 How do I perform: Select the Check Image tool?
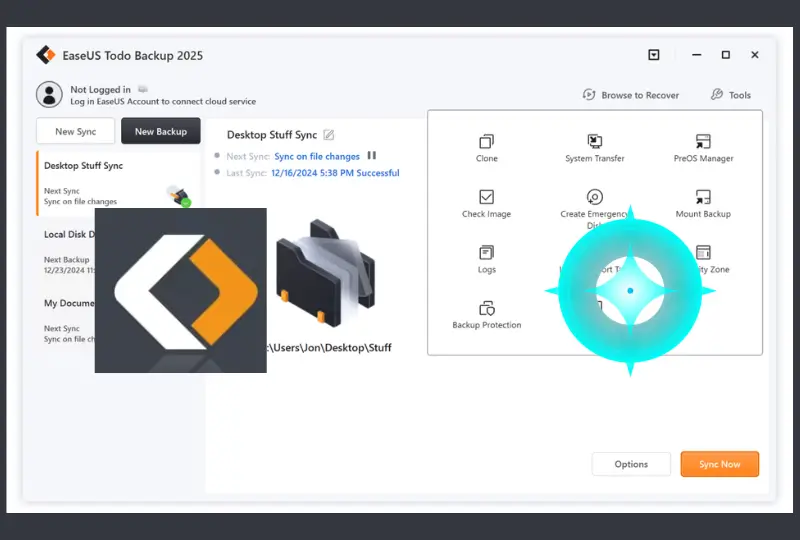[486, 204]
